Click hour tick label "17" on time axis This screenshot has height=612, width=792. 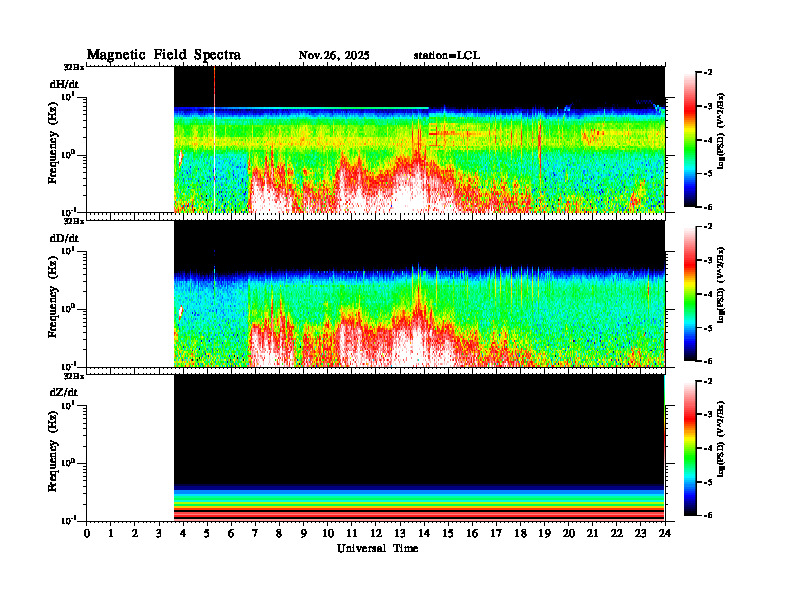coord(497,534)
